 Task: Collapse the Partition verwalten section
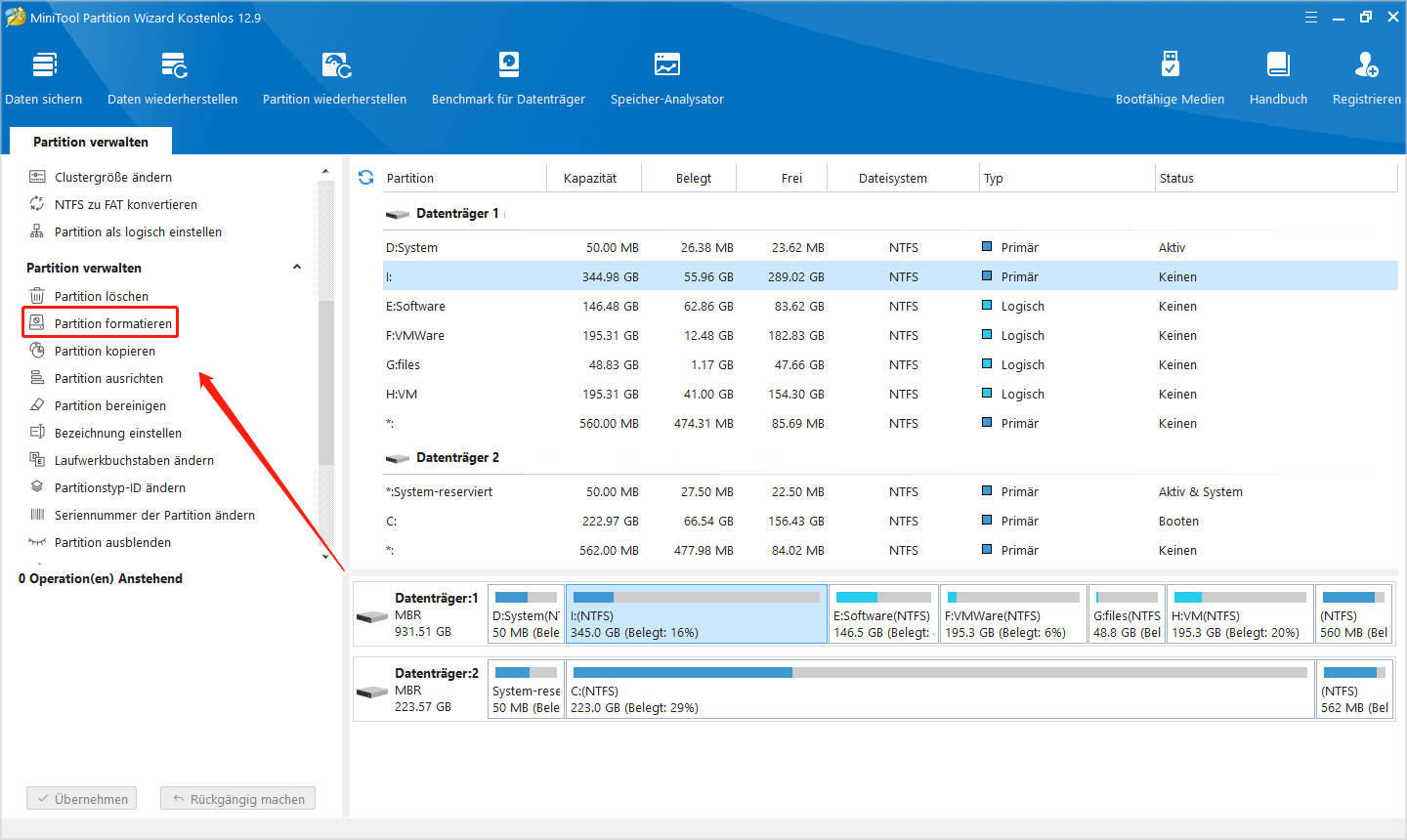297,267
